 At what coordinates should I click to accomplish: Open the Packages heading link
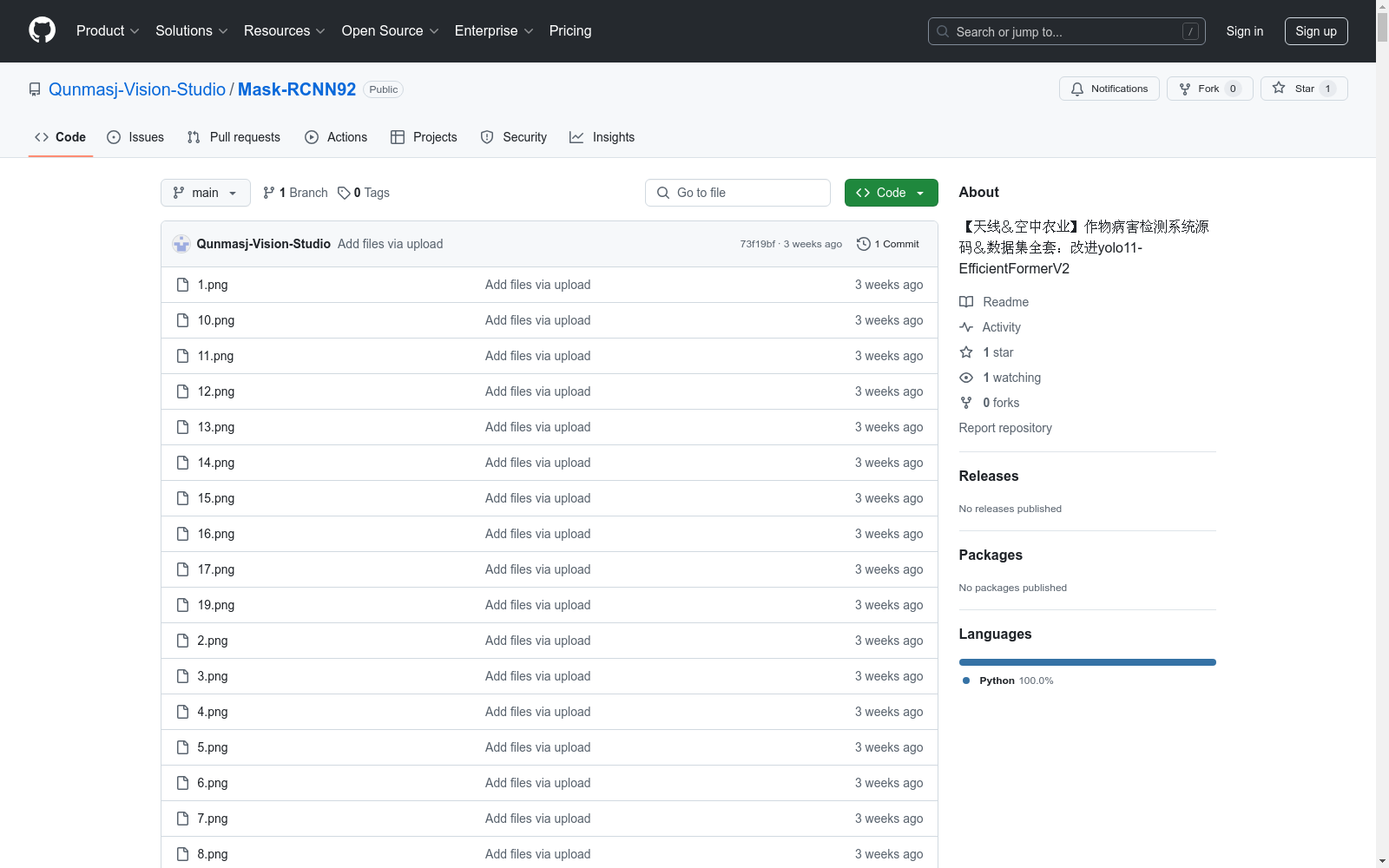[x=991, y=555]
